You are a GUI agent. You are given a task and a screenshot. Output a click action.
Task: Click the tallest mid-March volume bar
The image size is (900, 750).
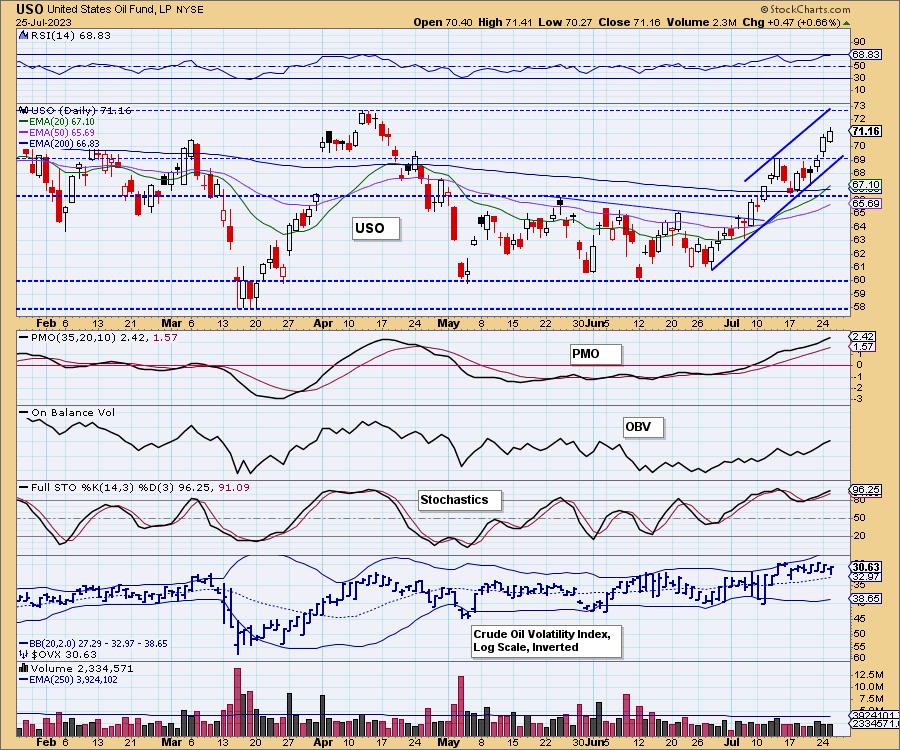238,702
